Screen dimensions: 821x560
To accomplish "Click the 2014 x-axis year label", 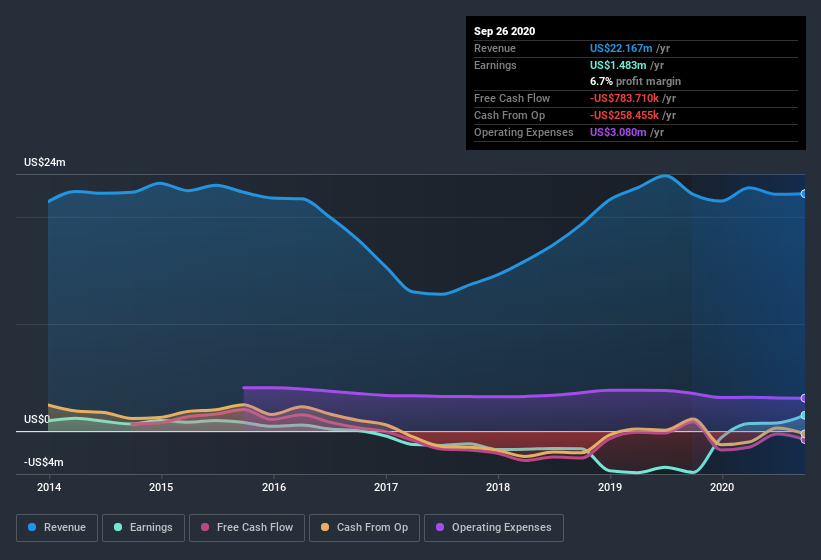I will click(x=49, y=487).
